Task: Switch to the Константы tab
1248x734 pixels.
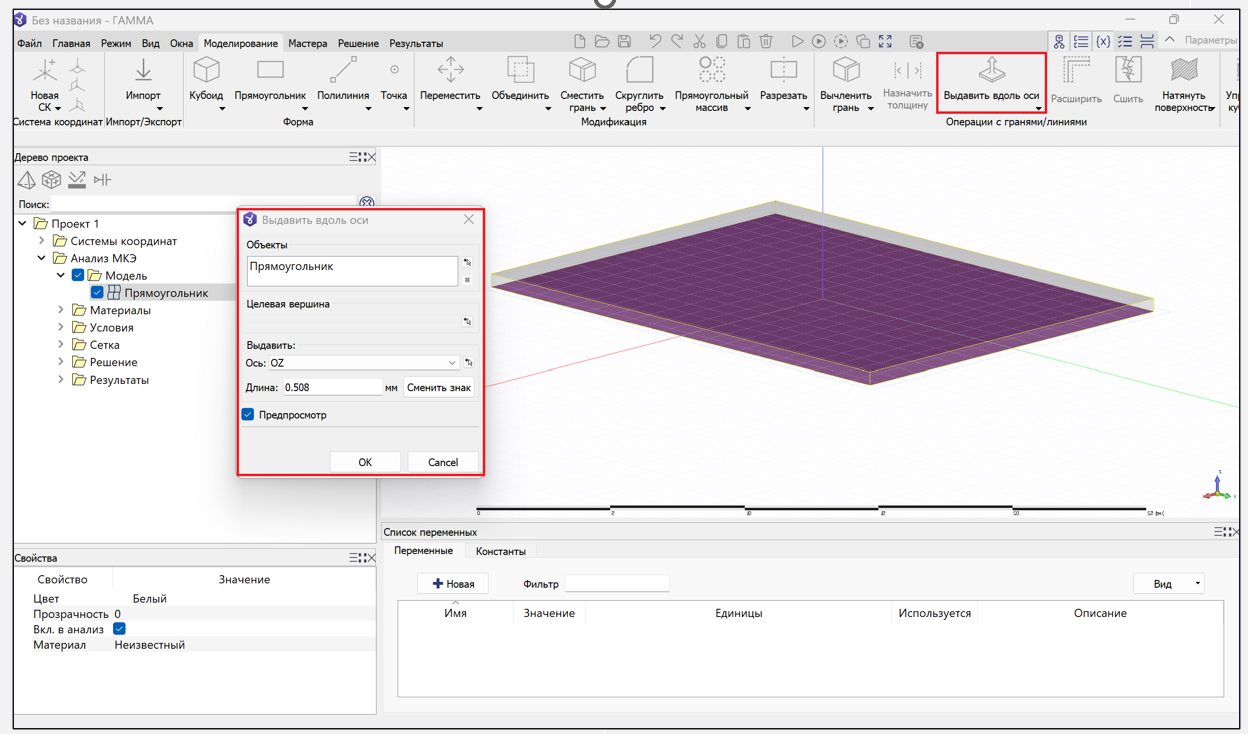Action: pyautogui.click(x=500, y=551)
